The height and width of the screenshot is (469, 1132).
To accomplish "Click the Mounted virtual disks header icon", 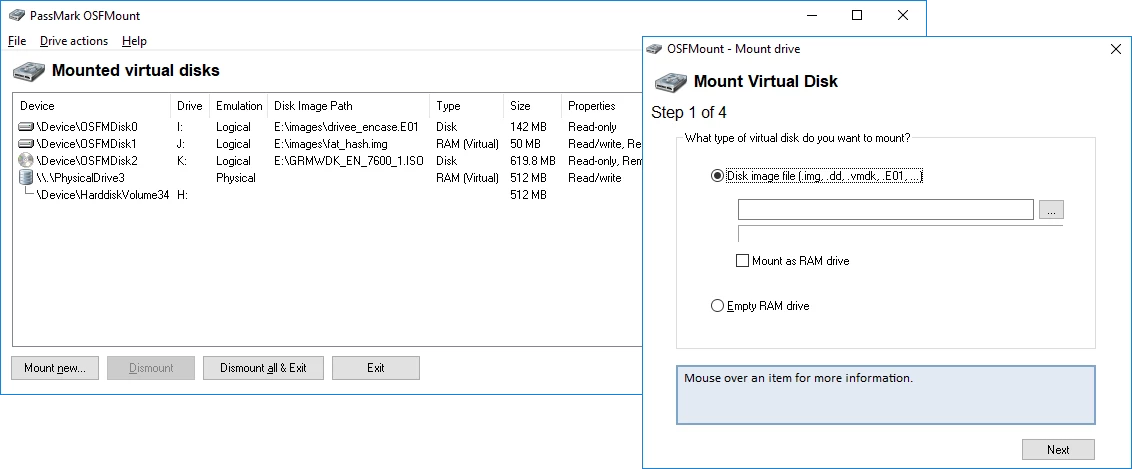I will click(28, 72).
